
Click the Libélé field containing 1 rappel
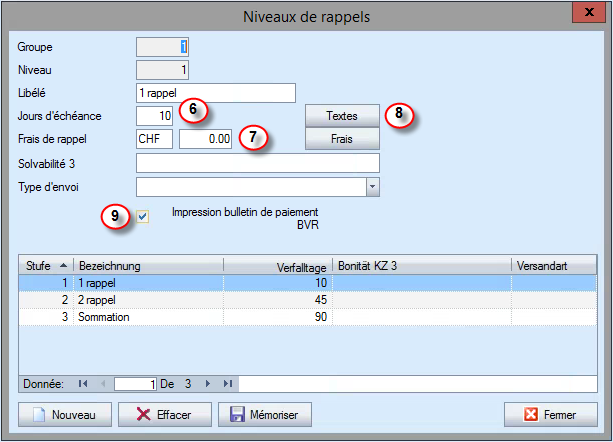[216, 93]
